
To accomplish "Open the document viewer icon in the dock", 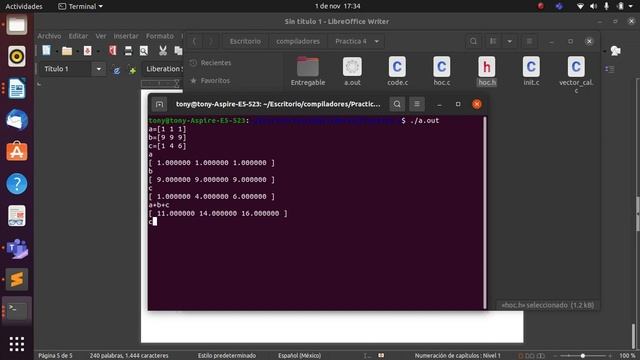I will tap(17, 216).
